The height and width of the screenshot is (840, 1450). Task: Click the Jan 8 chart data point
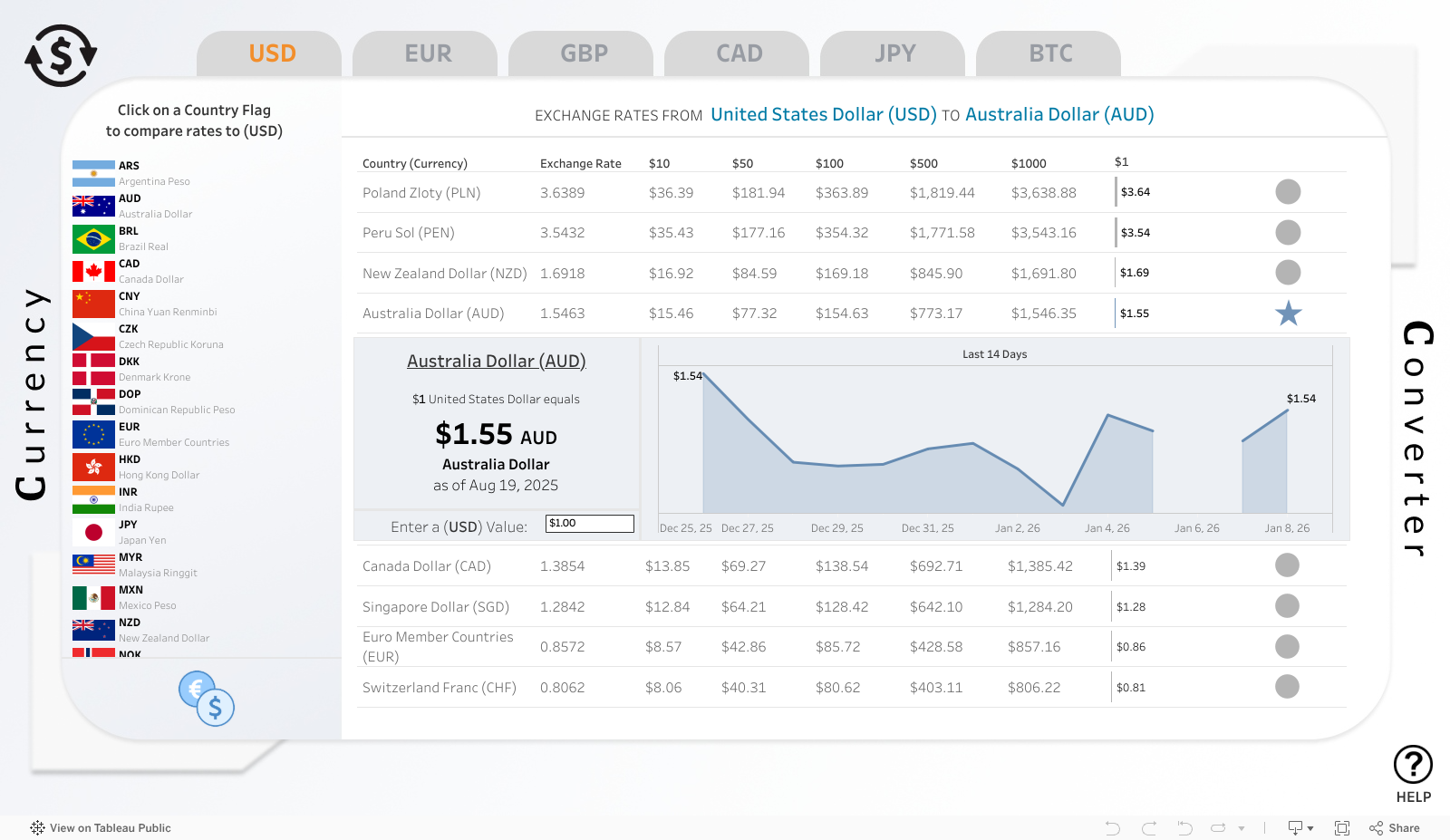pyautogui.click(x=1287, y=411)
